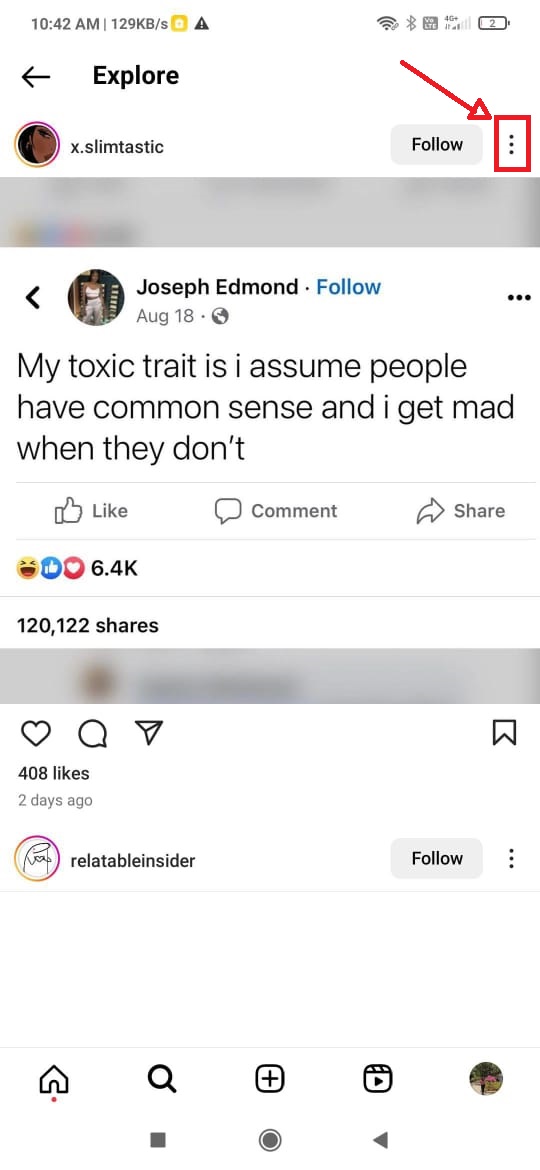Tap the back arrow beside Explore

(35, 76)
